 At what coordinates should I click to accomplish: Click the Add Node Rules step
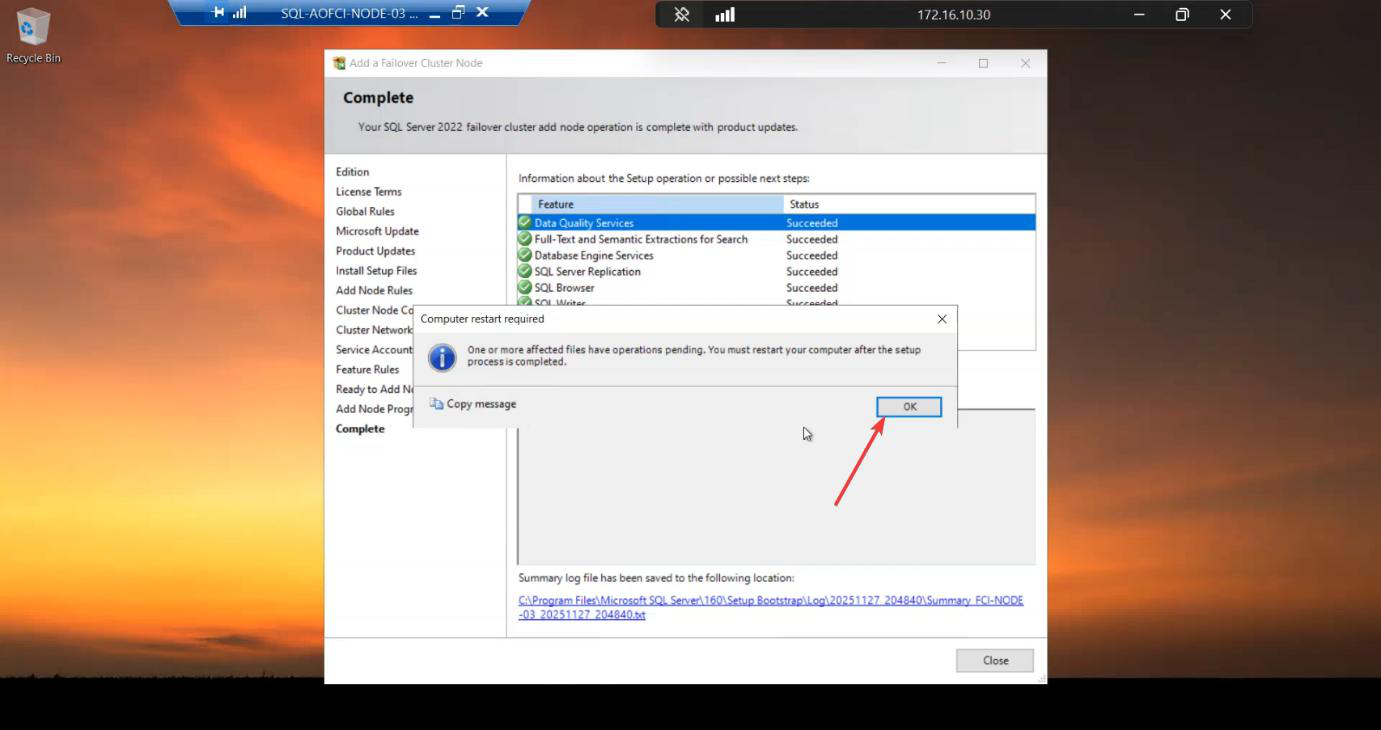point(374,290)
